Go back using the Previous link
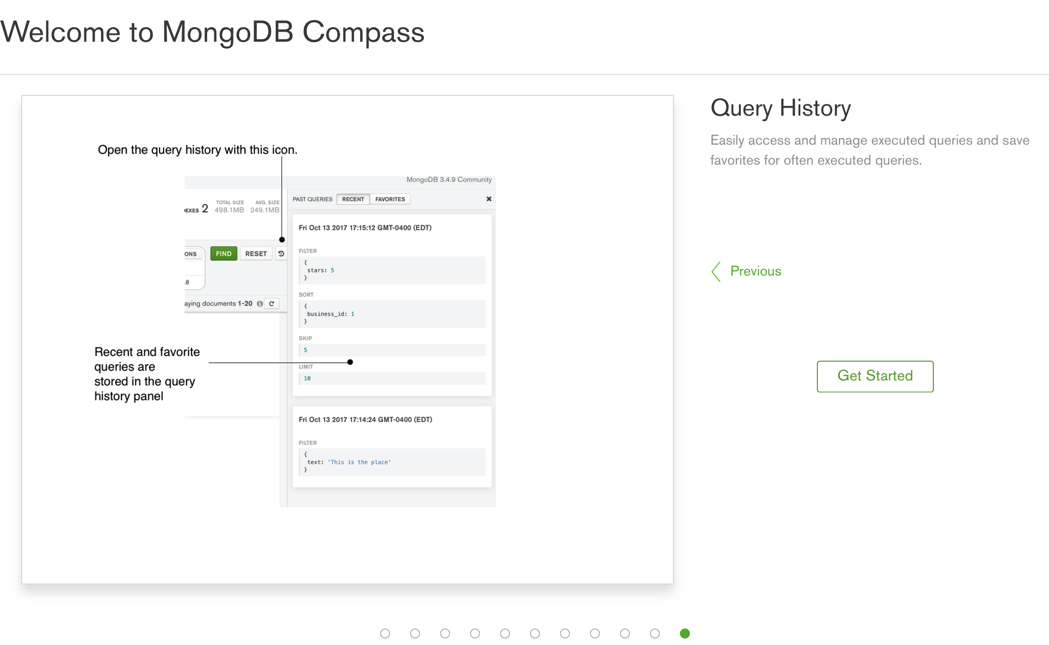Viewport: 1049px width, 645px height. [x=755, y=271]
